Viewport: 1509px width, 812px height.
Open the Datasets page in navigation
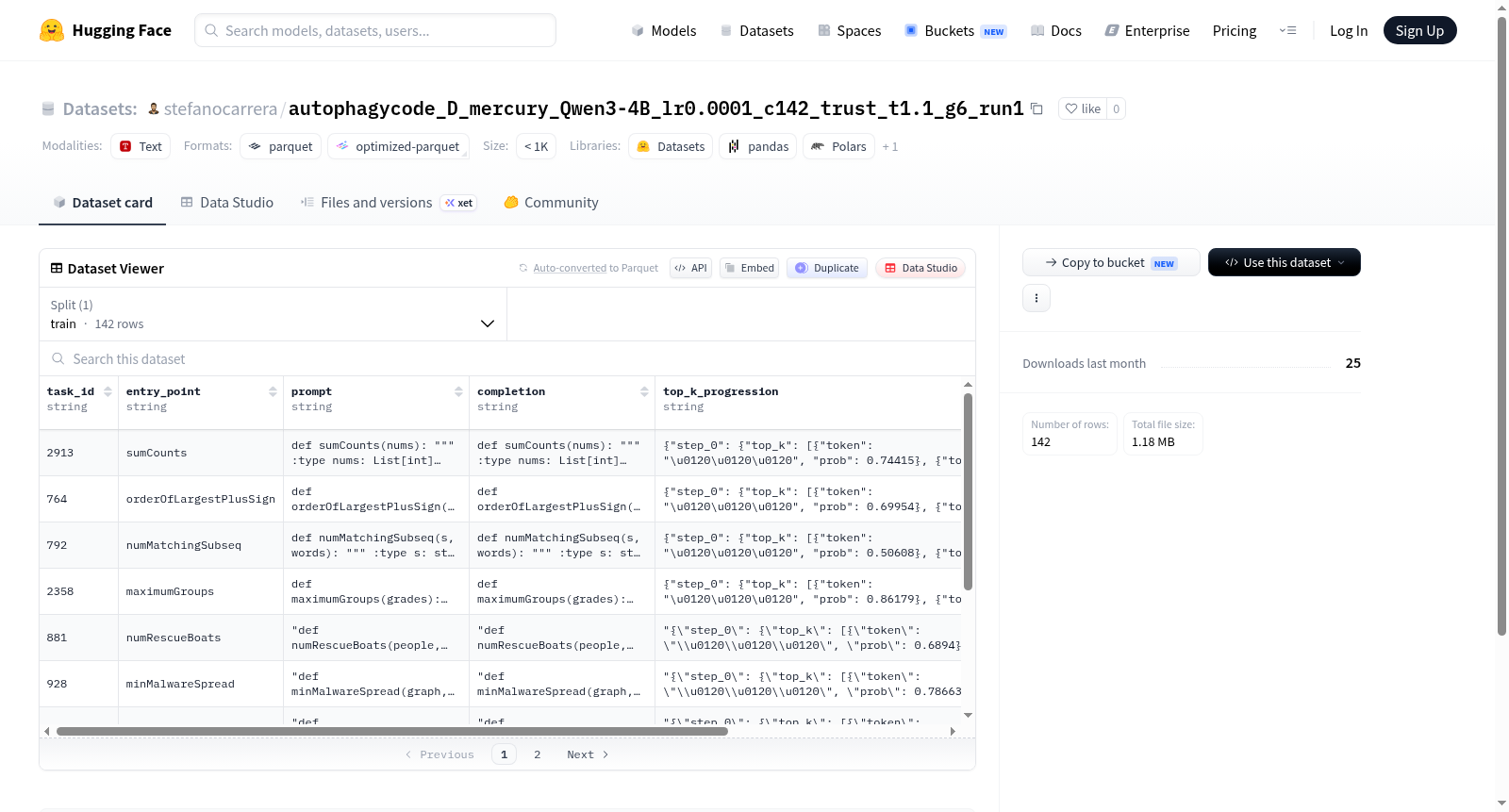click(757, 30)
